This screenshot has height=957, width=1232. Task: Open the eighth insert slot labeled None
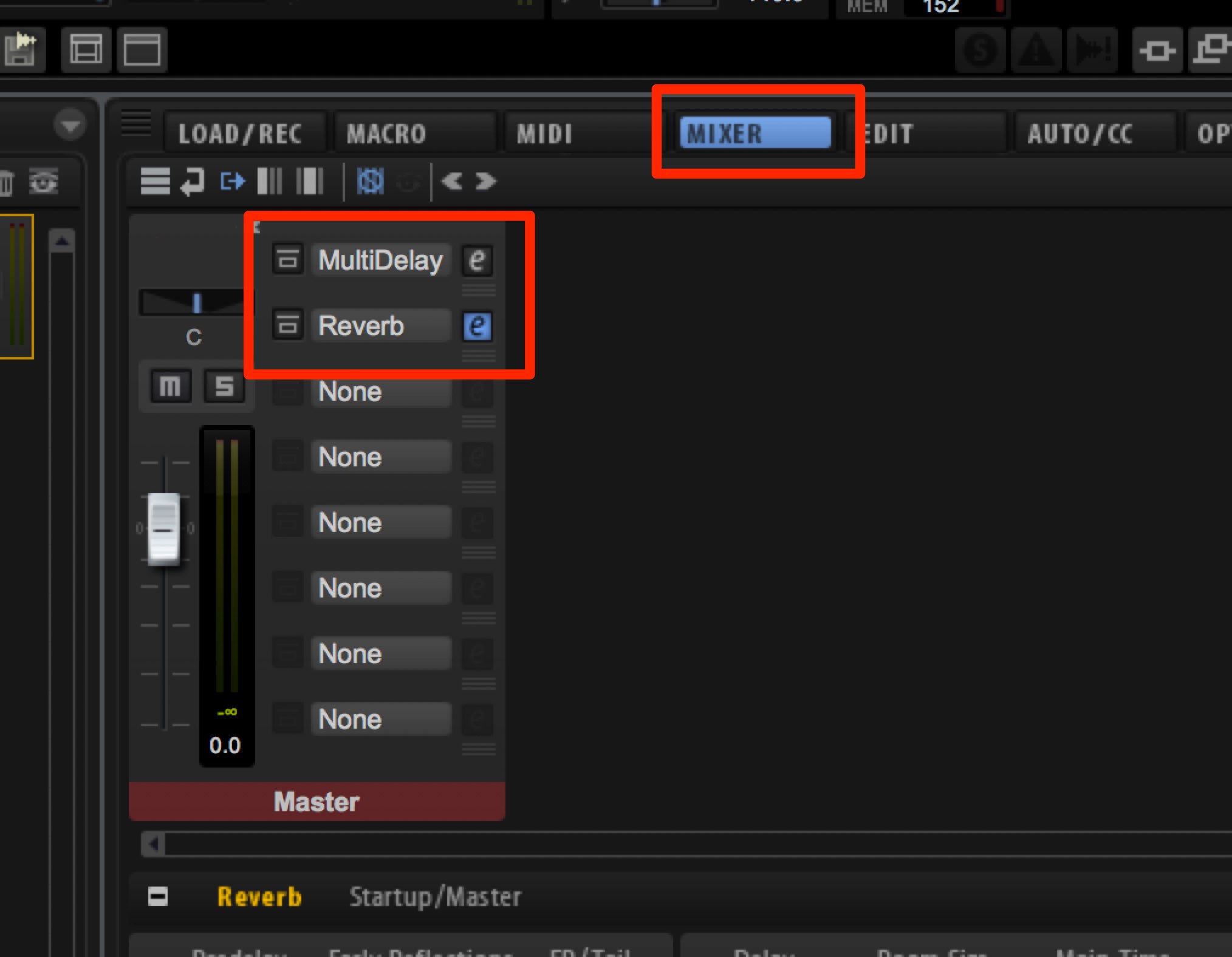pyautogui.click(x=381, y=719)
